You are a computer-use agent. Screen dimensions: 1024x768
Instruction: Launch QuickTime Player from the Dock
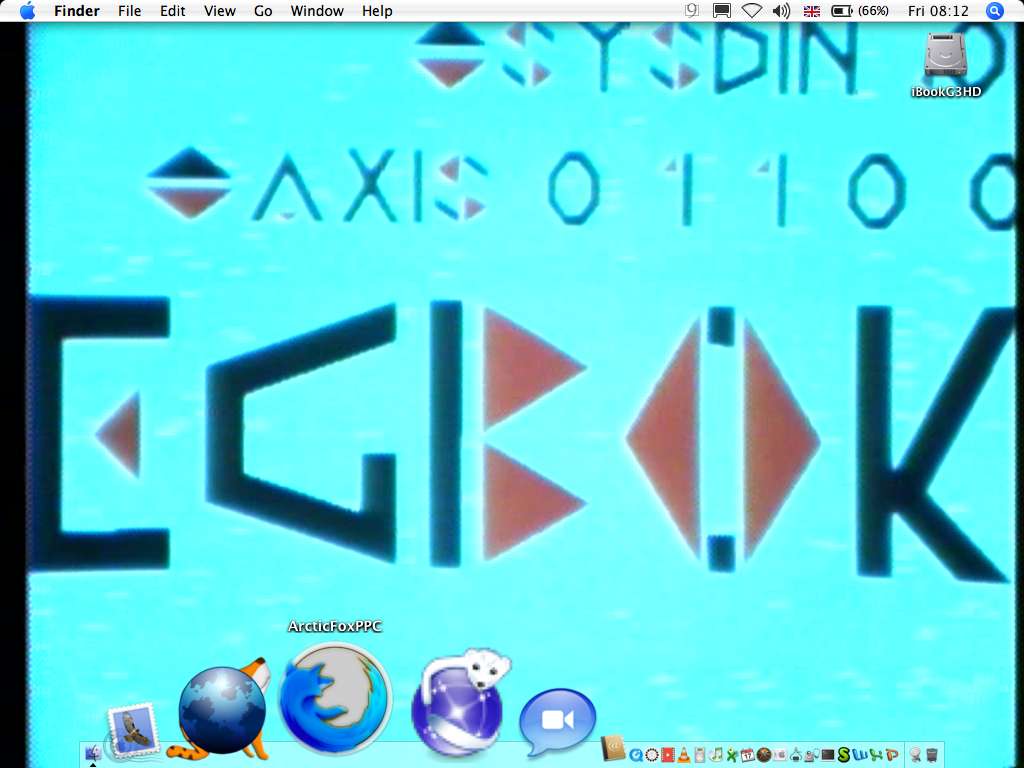point(636,755)
